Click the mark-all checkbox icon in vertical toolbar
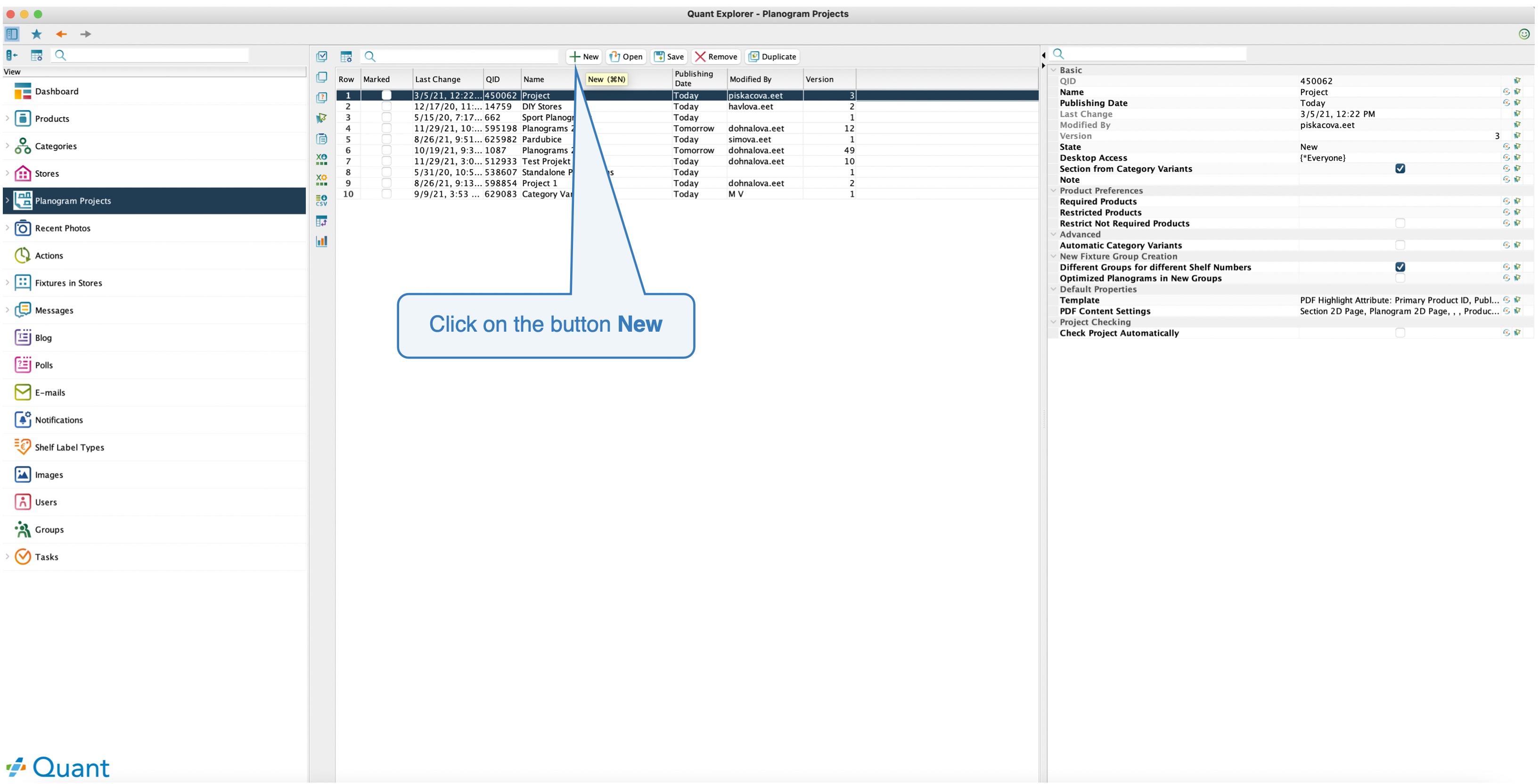This screenshot has height=784, width=1539. pos(321,56)
